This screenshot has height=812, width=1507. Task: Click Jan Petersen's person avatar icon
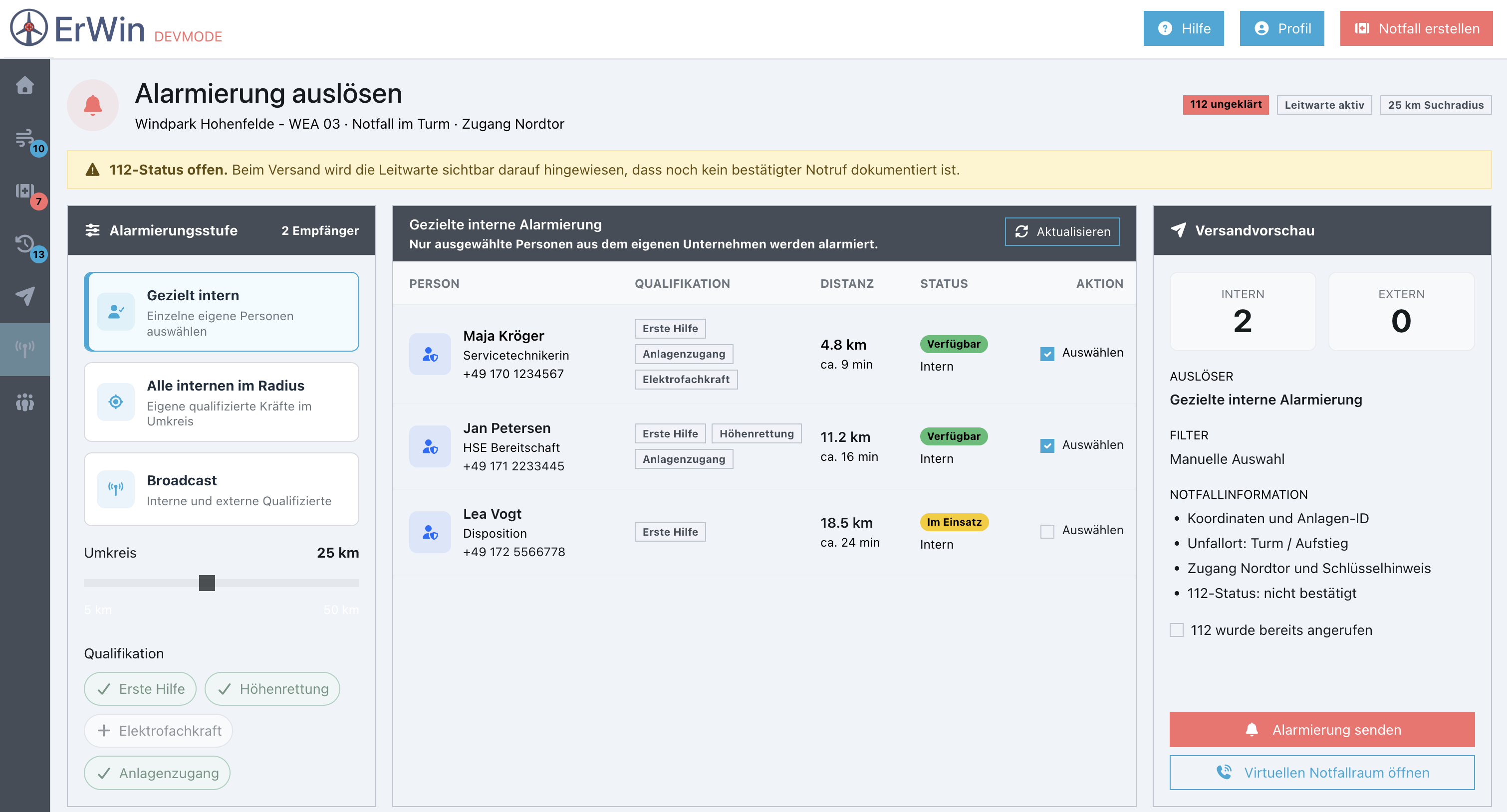430,446
